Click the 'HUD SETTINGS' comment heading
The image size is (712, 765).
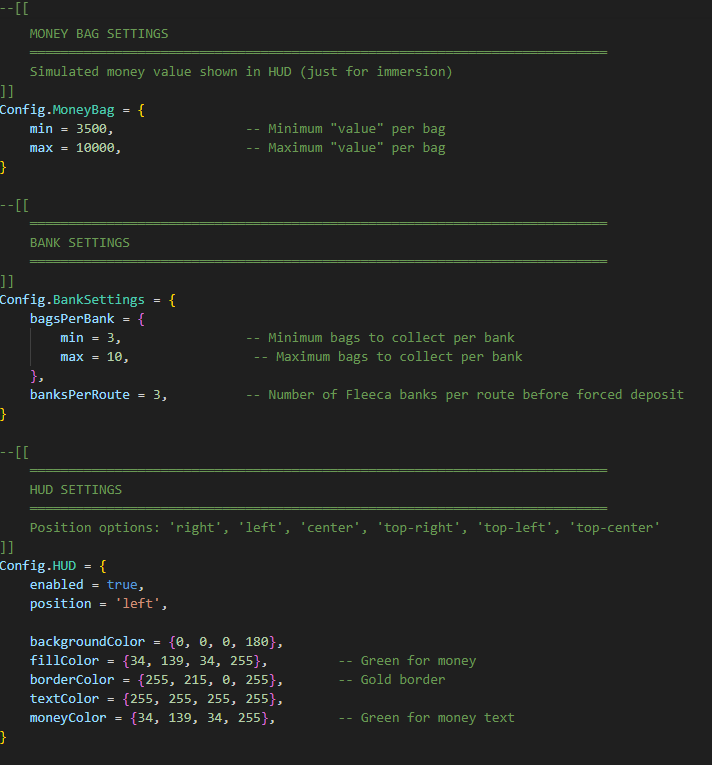tap(76, 489)
